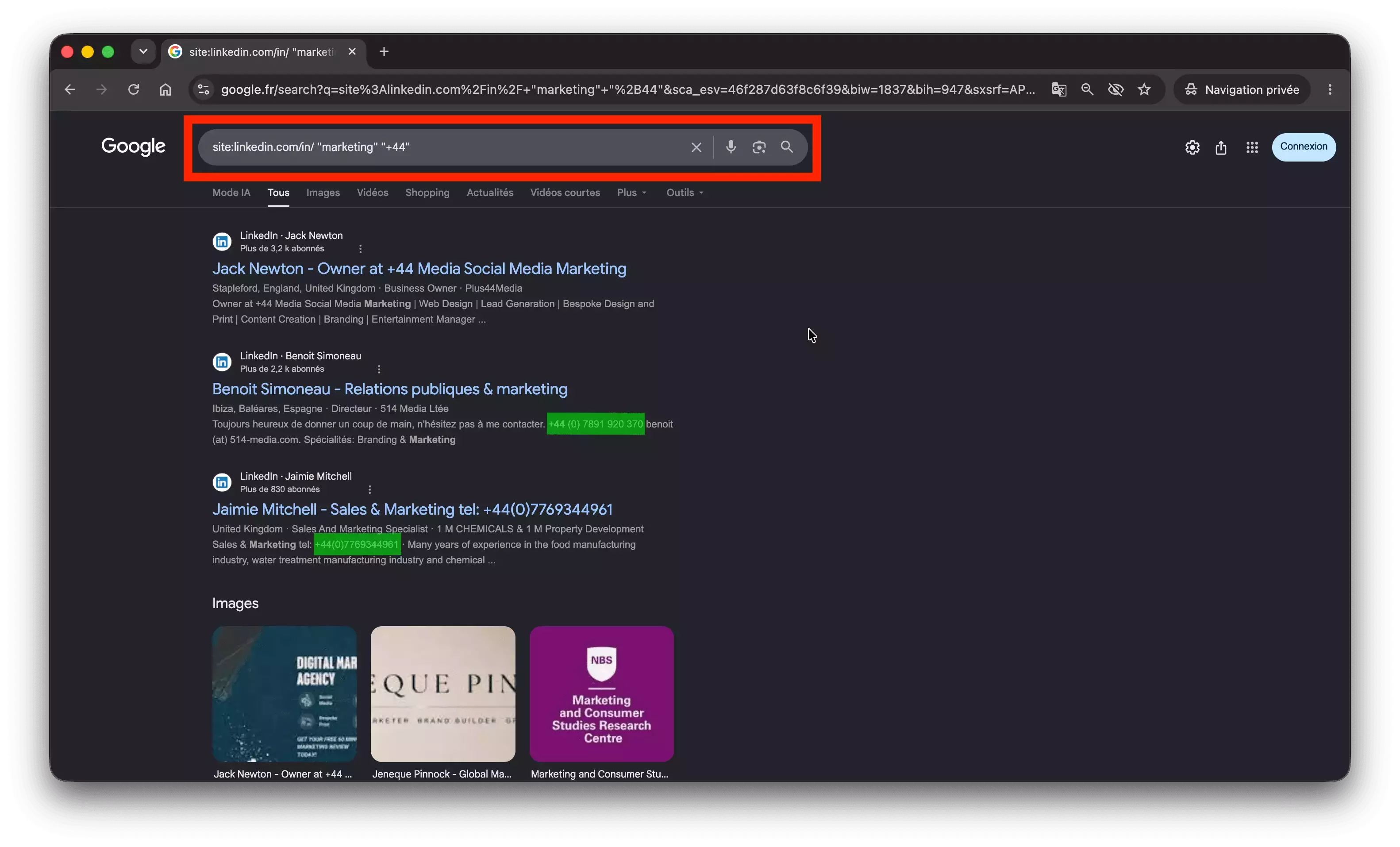1400x847 pixels.
Task: Click the browser forward arrow
Action: coord(102,89)
